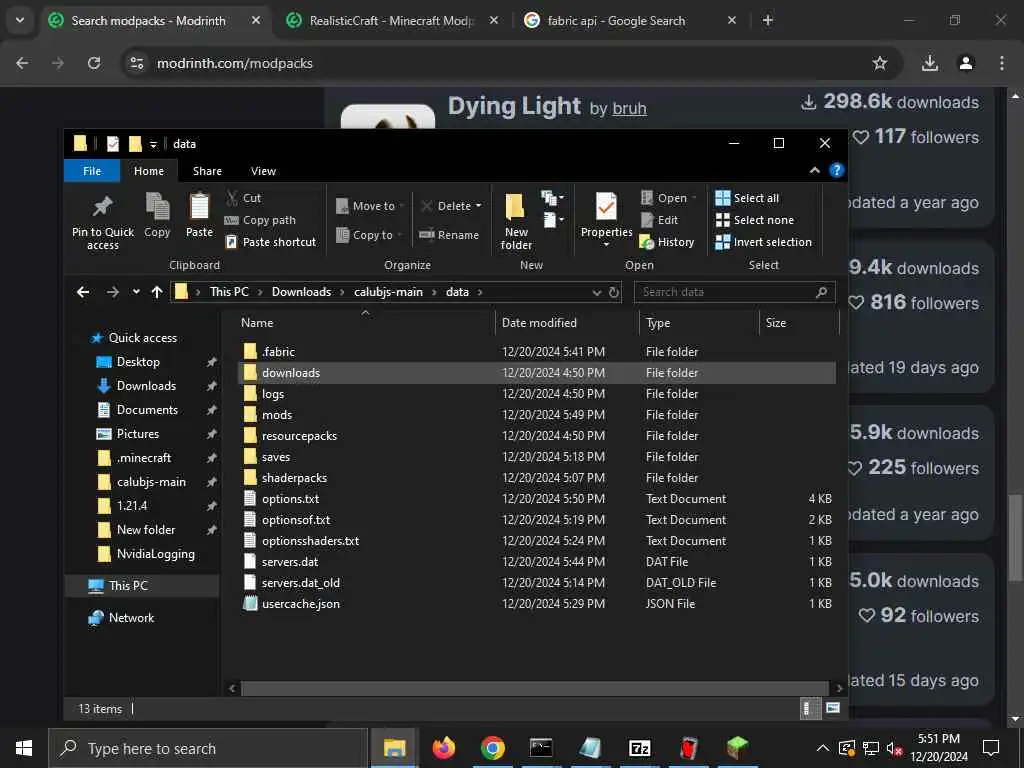Switch to the View ribbon tab
Viewport: 1024px width, 768px height.
pyautogui.click(x=263, y=171)
